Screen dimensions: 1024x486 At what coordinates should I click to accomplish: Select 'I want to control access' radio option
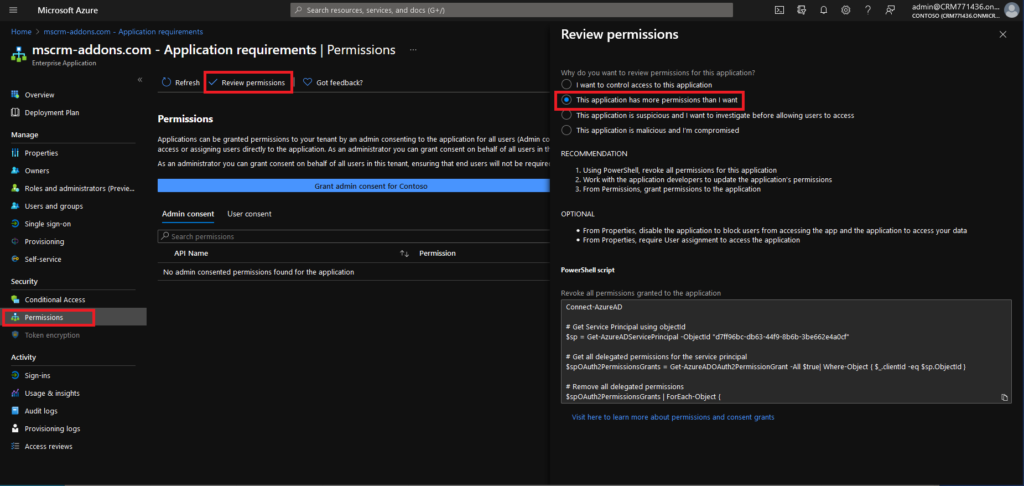tap(566, 85)
